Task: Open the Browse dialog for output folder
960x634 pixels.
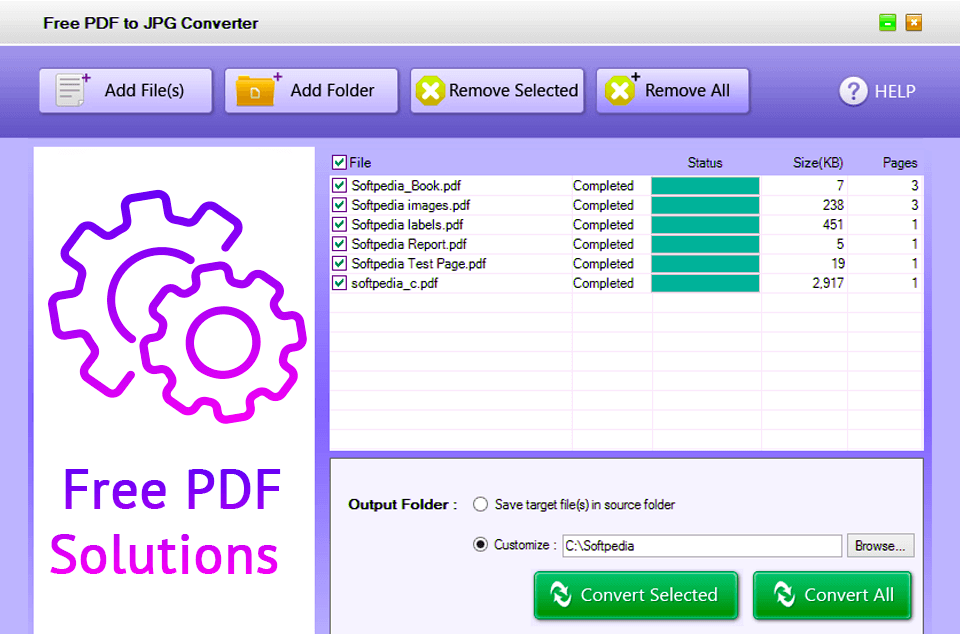Action: (x=880, y=545)
